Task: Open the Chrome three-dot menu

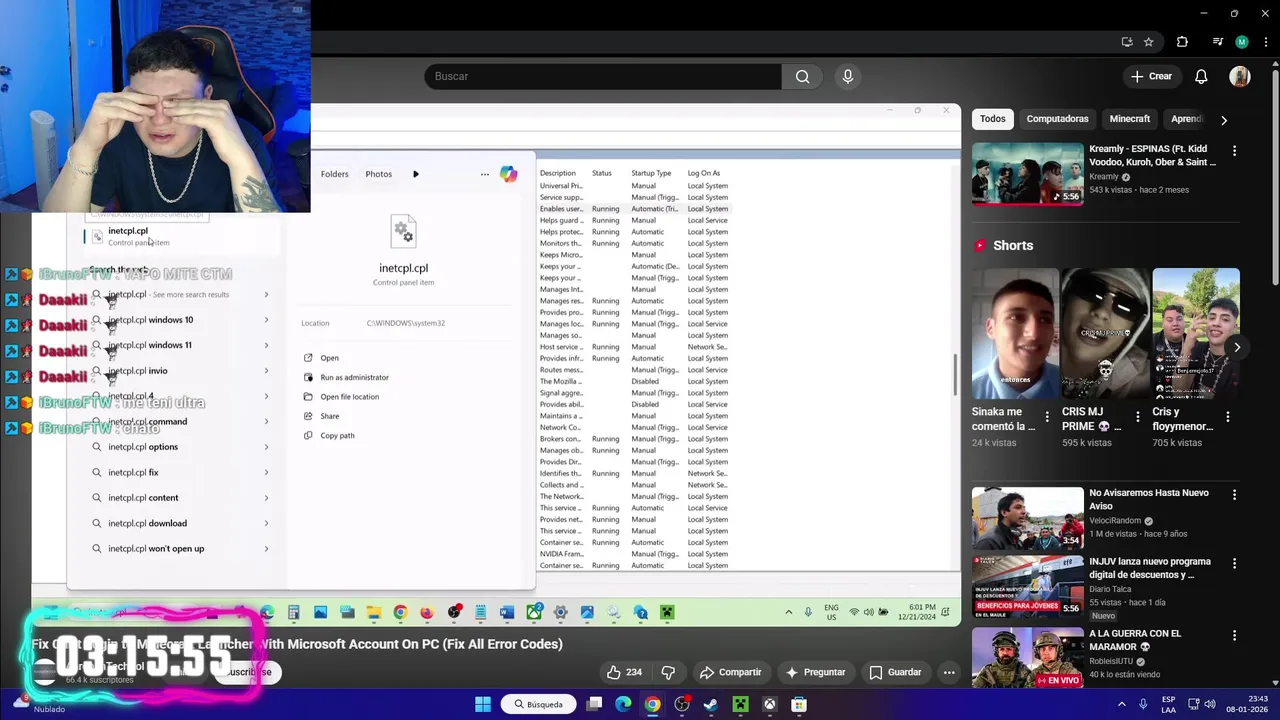Action: pos(1264,42)
